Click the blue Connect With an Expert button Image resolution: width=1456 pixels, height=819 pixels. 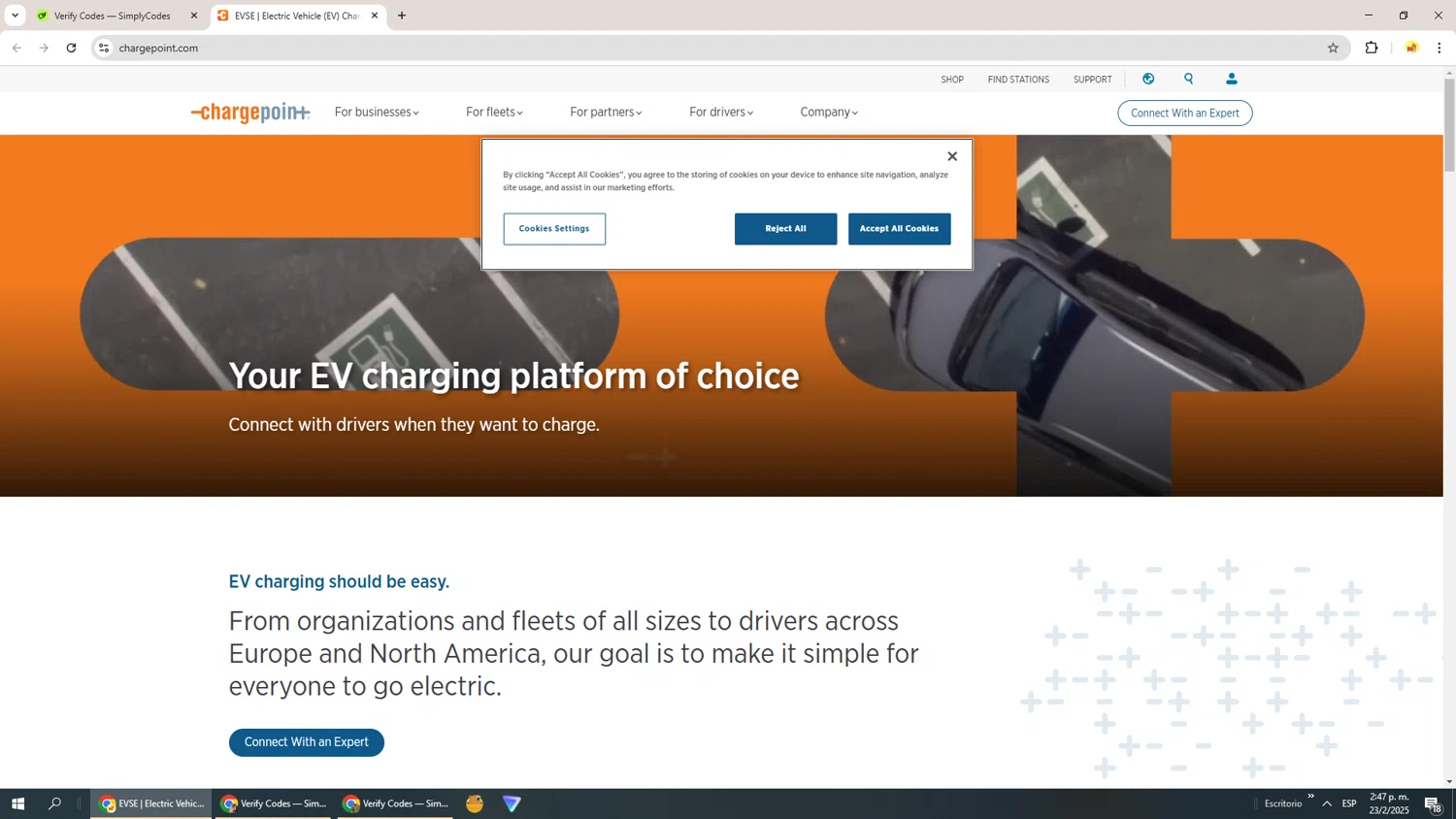[x=307, y=742]
